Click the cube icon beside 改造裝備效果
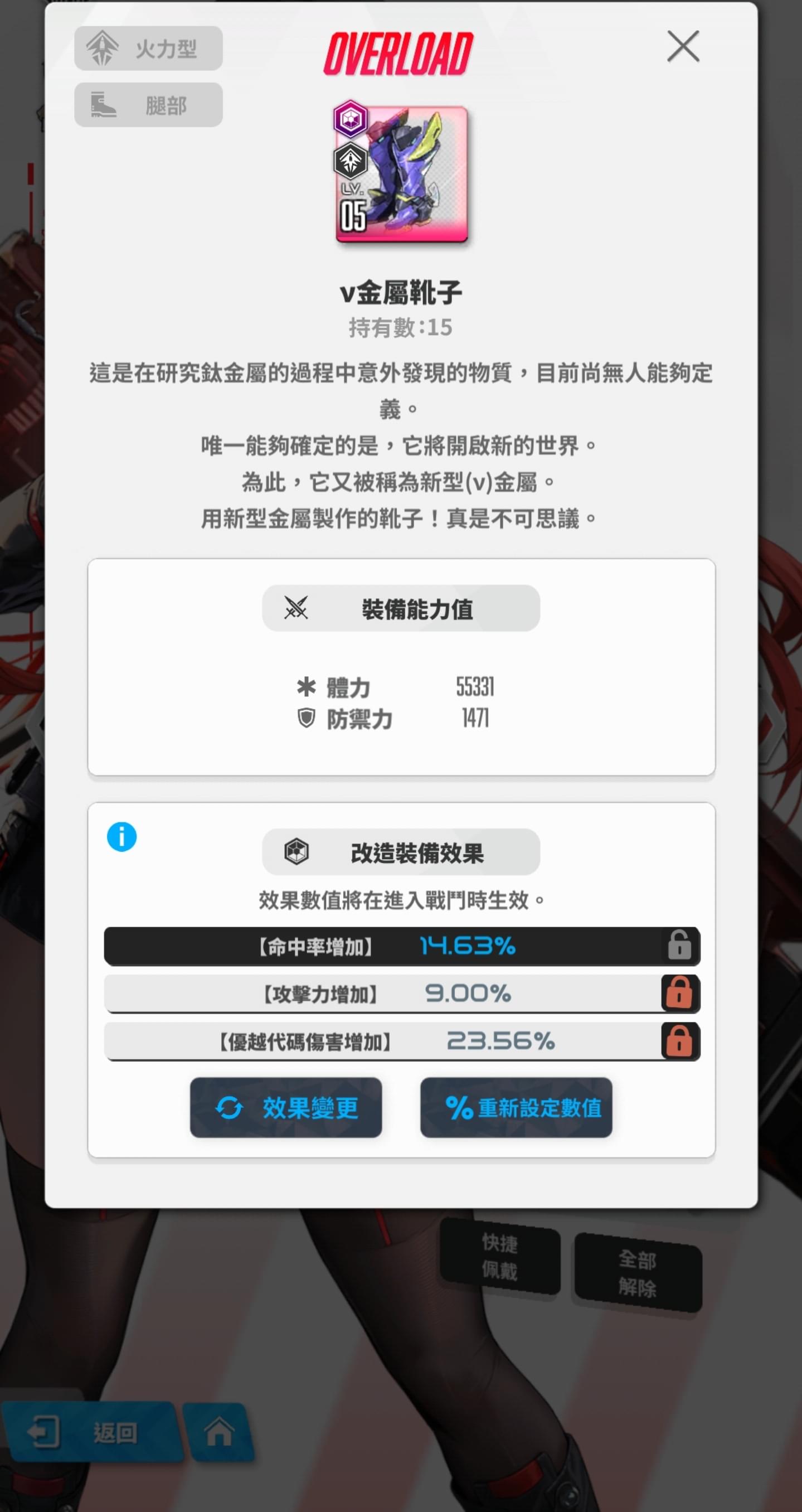 (x=297, y=852)
